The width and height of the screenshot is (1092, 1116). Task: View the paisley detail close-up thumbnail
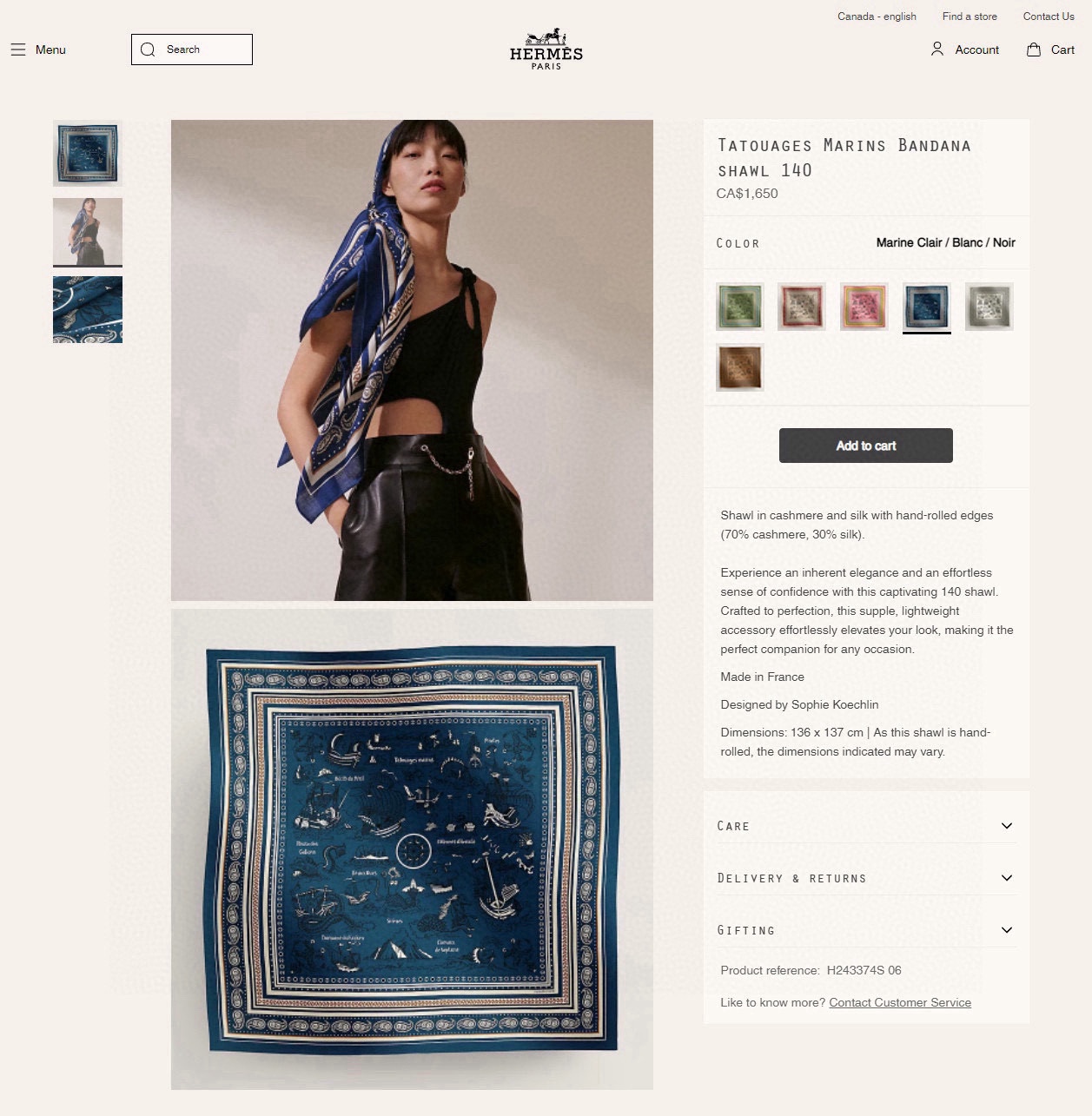click(x=88, y=310)
